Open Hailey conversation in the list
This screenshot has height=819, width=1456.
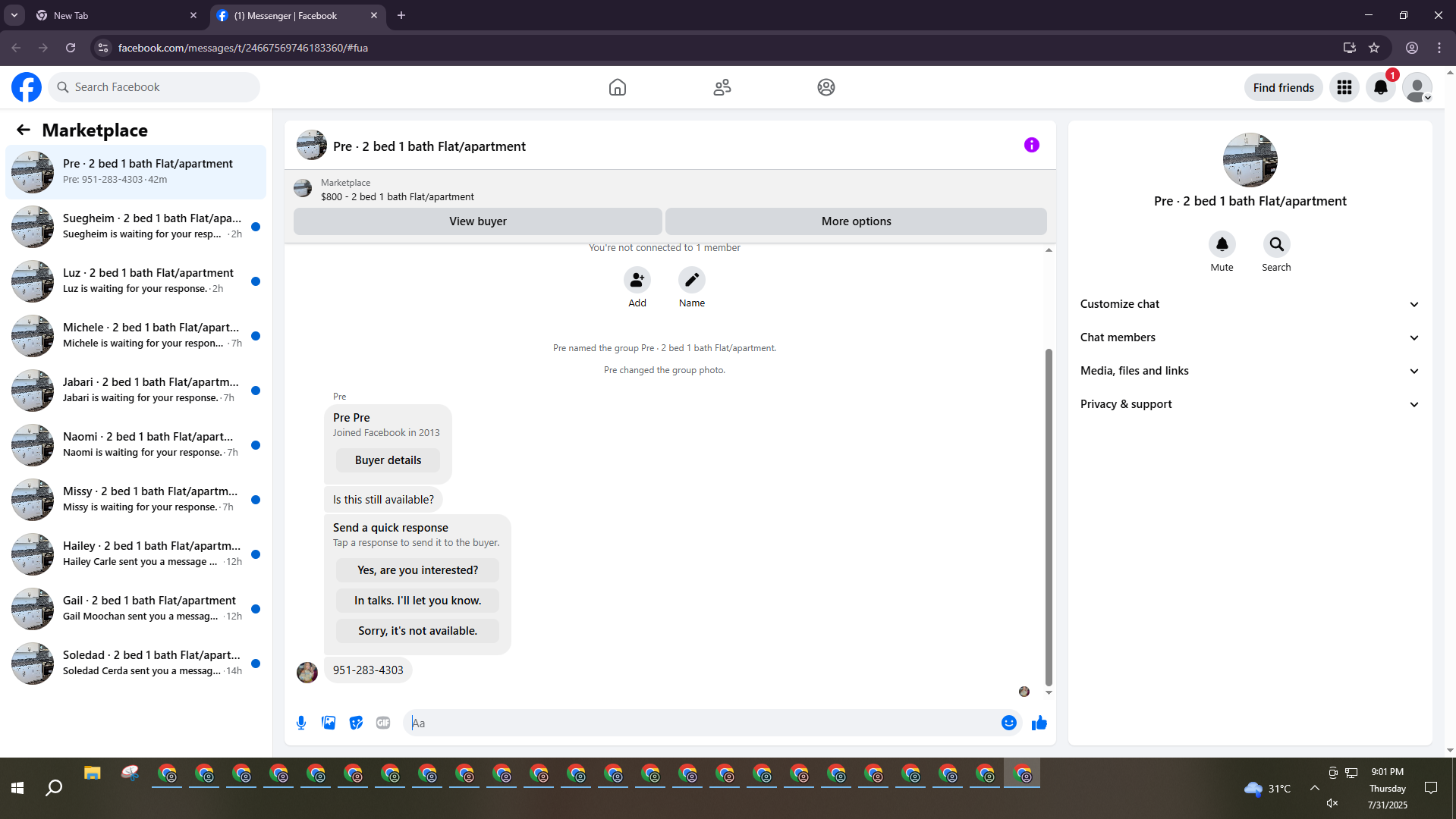click(136, 554)
